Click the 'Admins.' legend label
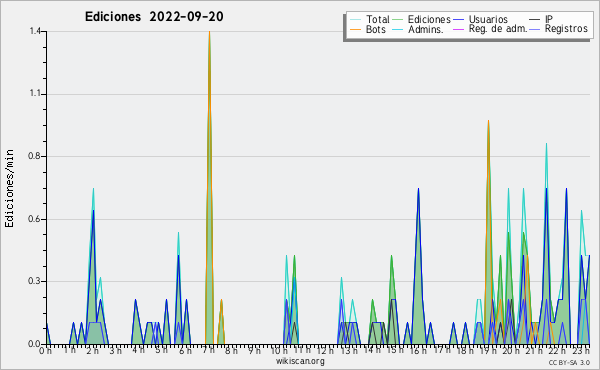 (426, 29)
